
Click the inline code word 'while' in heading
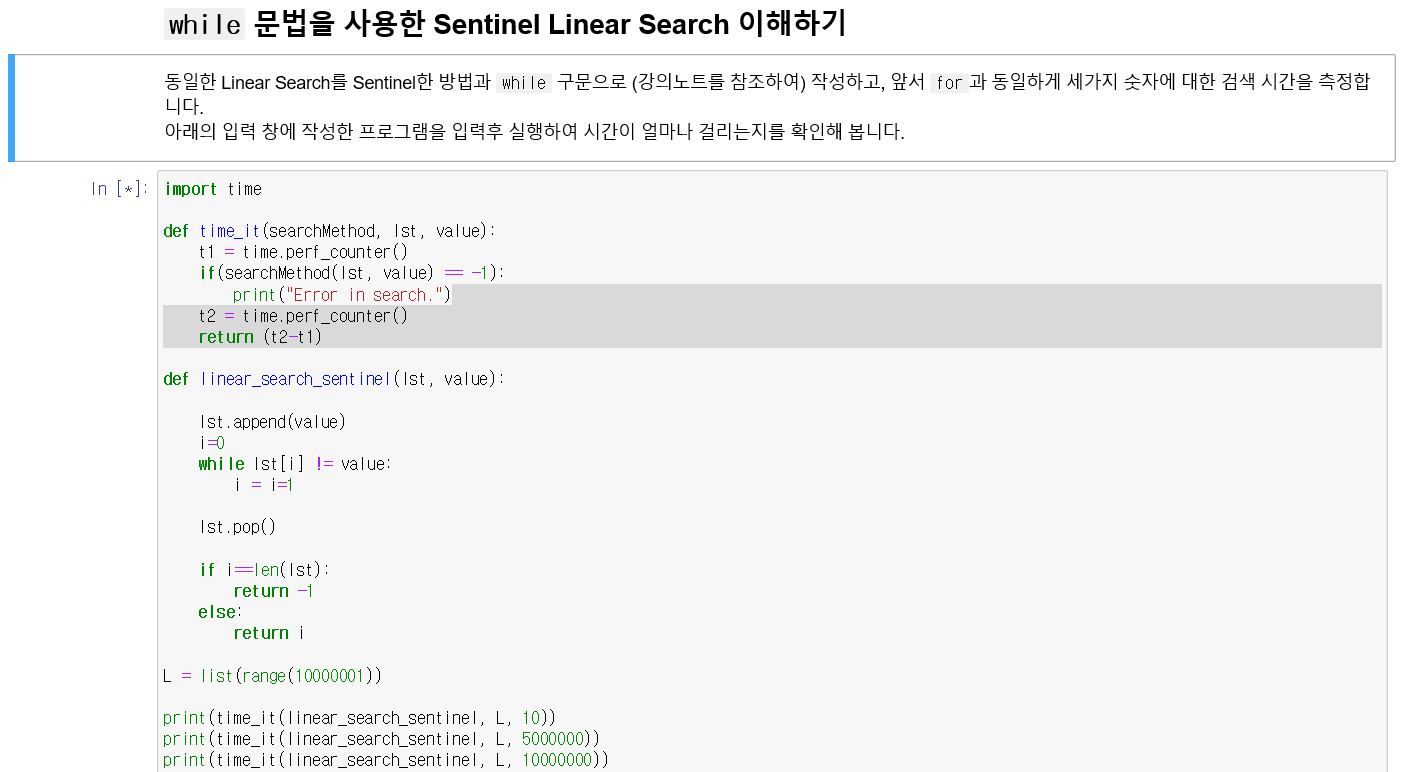click(205, 24)
